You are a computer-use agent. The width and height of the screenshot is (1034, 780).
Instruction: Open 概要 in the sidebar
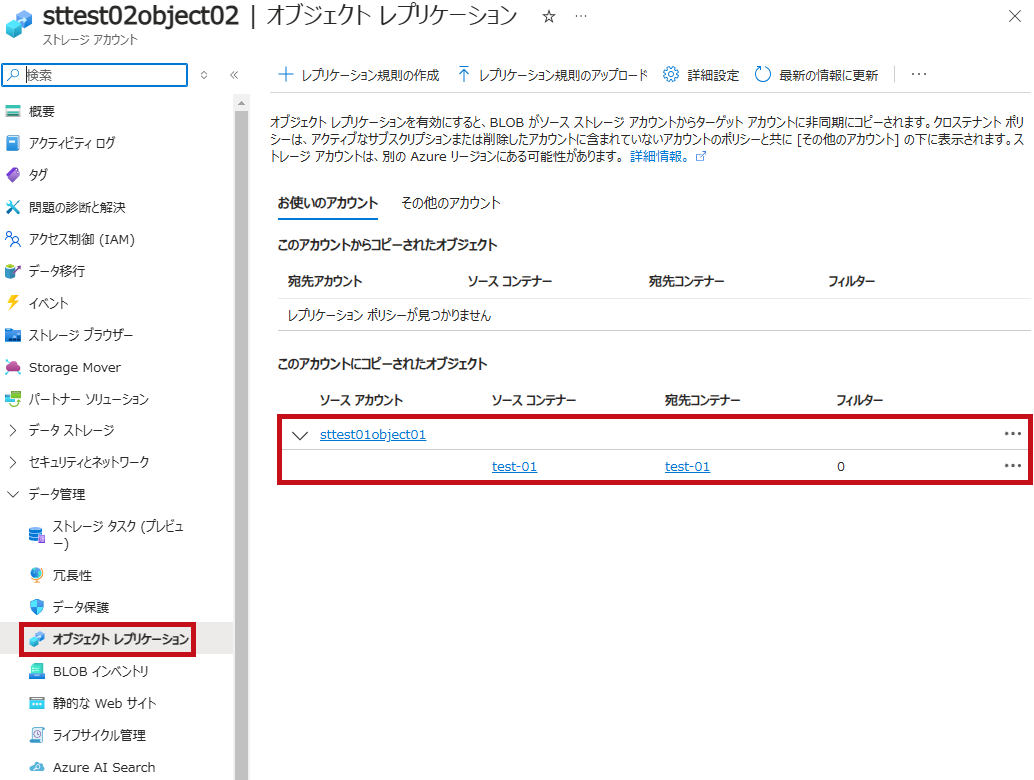pyautogui.click(x=42, y=111)
